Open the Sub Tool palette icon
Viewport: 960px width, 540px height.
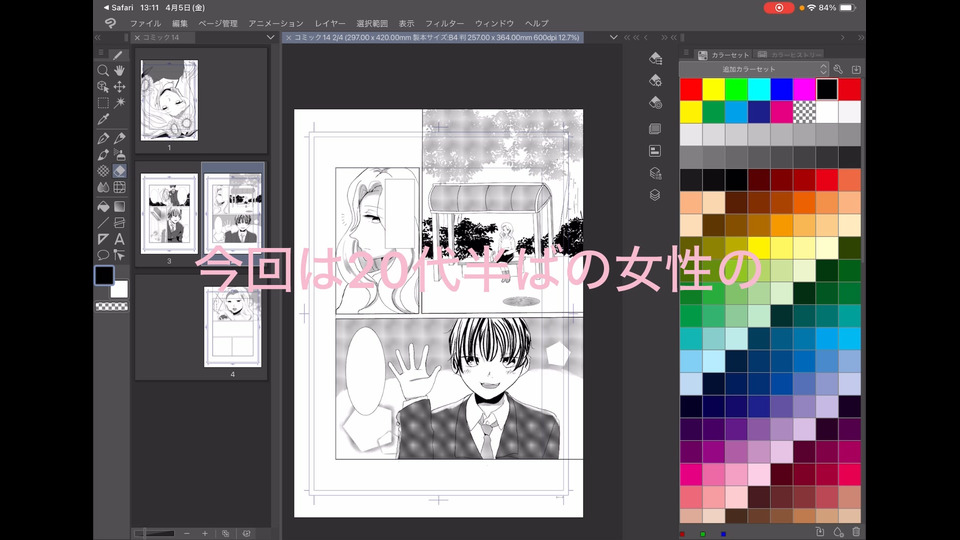655,58
